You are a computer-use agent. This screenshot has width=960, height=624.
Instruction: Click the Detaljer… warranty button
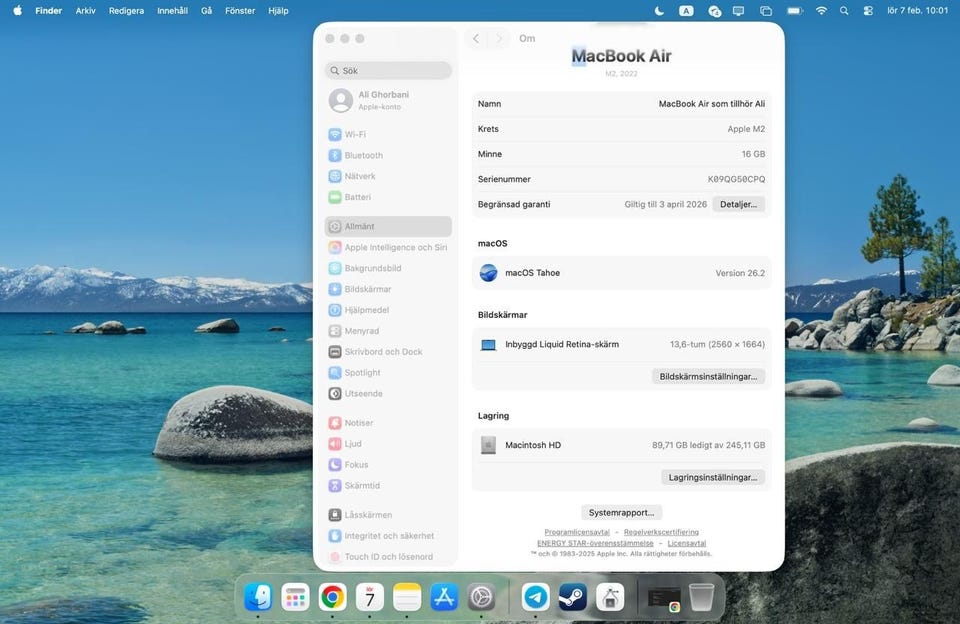click(738, 204)
